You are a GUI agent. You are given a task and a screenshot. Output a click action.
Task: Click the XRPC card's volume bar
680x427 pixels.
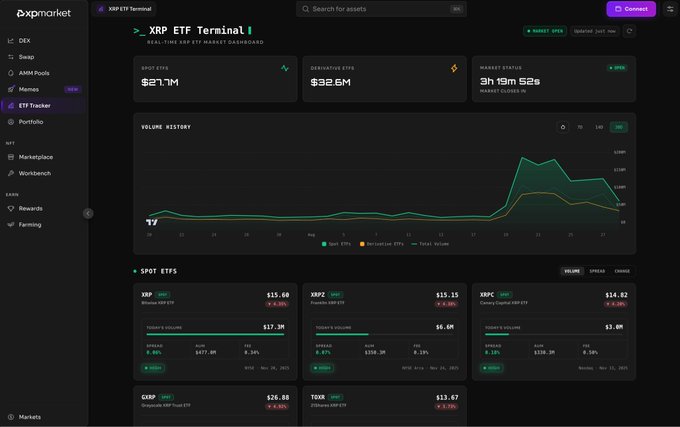pos(554,334)
